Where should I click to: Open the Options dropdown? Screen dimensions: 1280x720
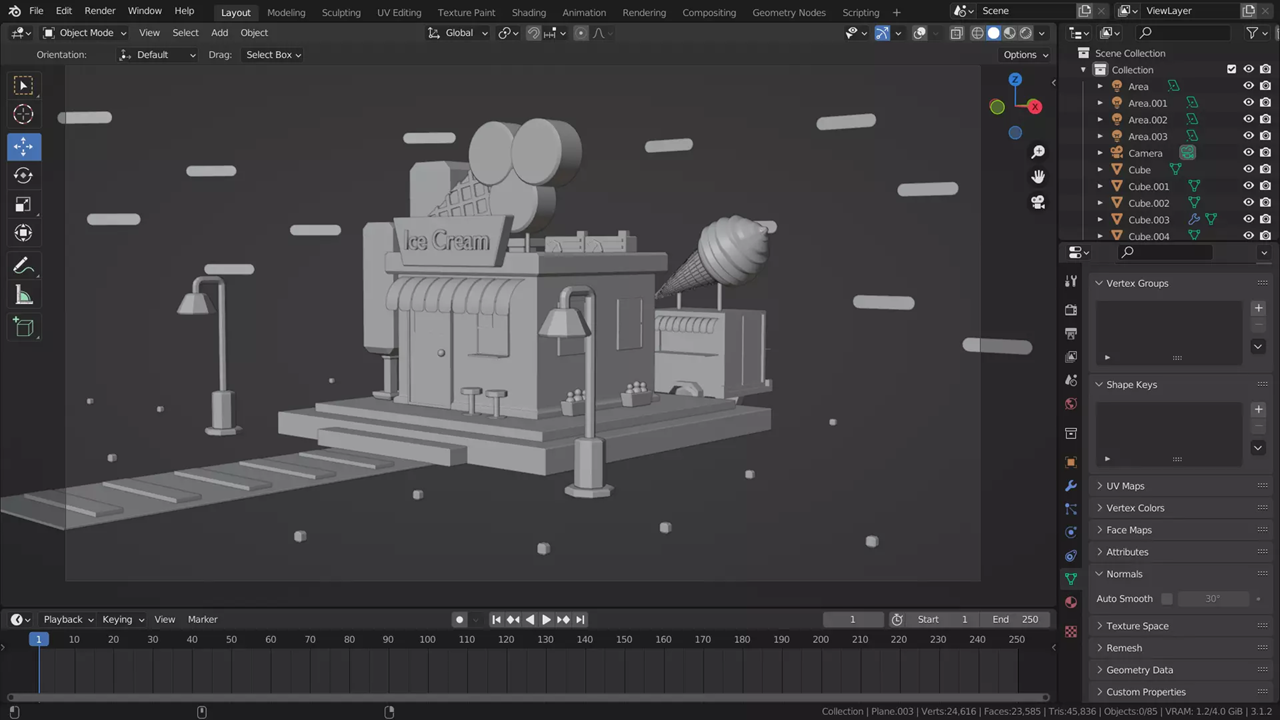(1025, 55)
